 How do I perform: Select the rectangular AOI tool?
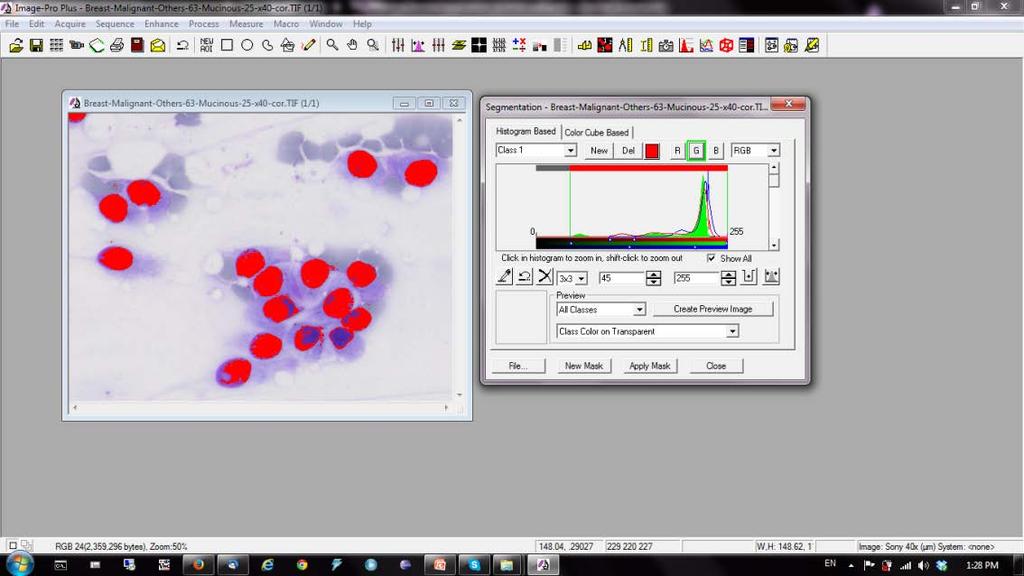(x=227, y=46)
